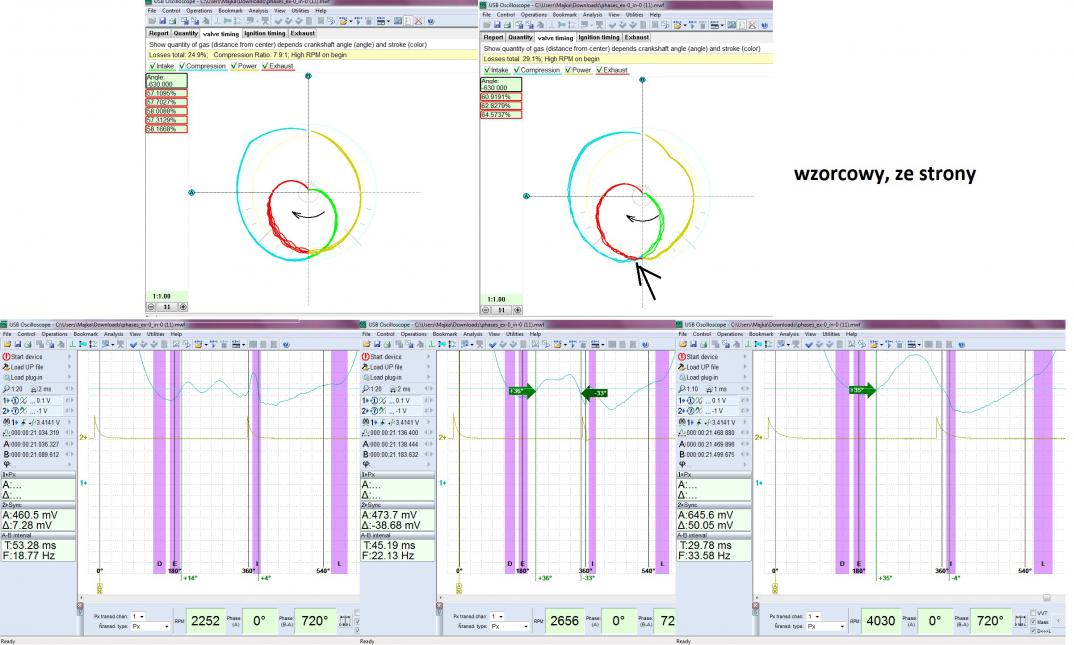Click yellow cursor marker below 0° in 2252 RPM window

tap(99, 587)
